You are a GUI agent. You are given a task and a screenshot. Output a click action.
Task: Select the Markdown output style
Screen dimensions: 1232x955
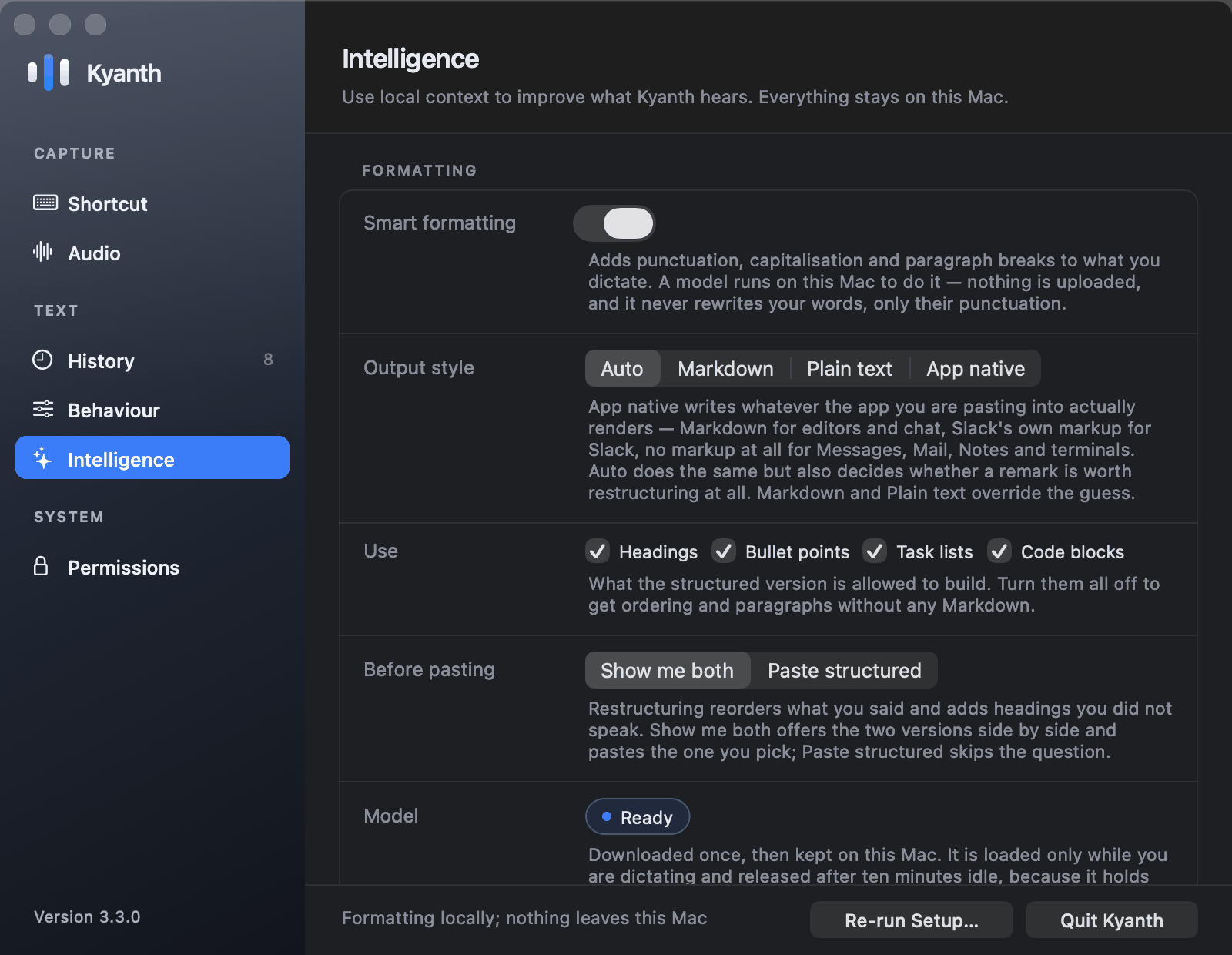point(725,368)
